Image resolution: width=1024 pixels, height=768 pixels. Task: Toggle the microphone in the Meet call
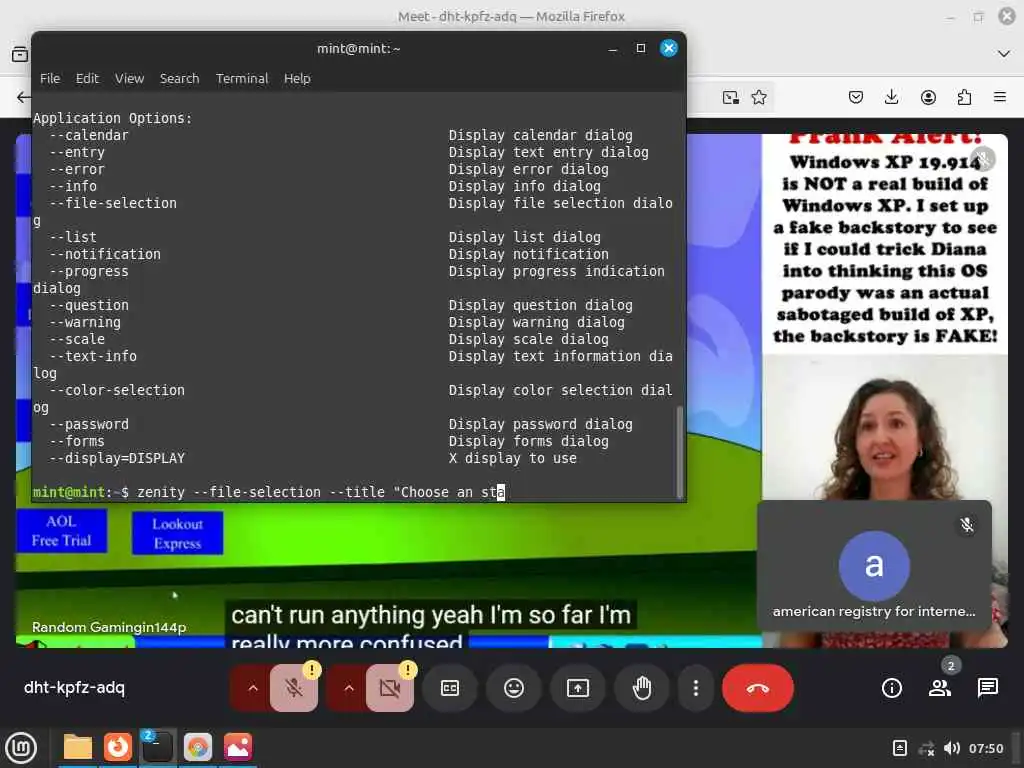point(294,688)
